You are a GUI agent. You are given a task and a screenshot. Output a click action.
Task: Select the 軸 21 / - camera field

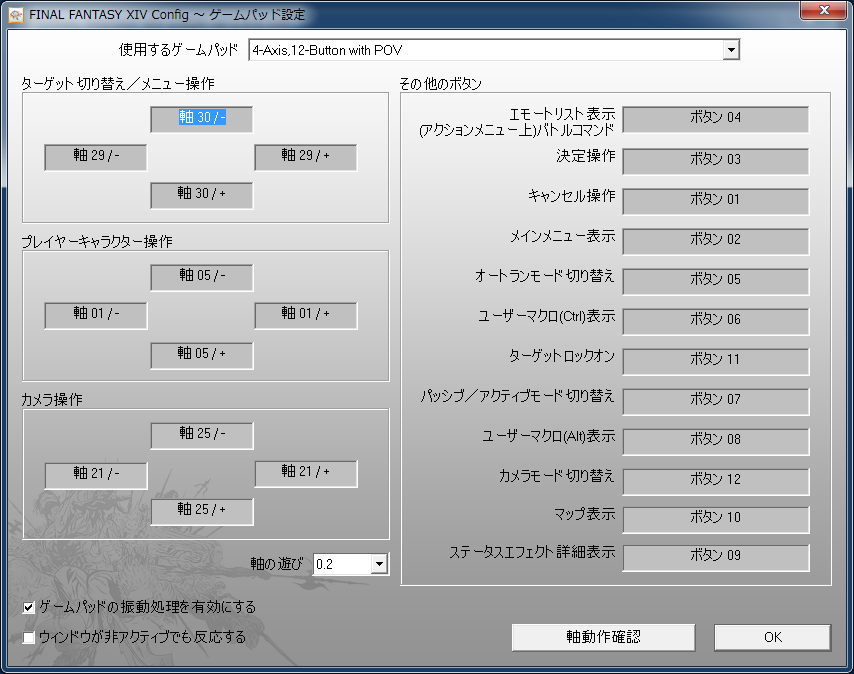click(x=95, y=475)
